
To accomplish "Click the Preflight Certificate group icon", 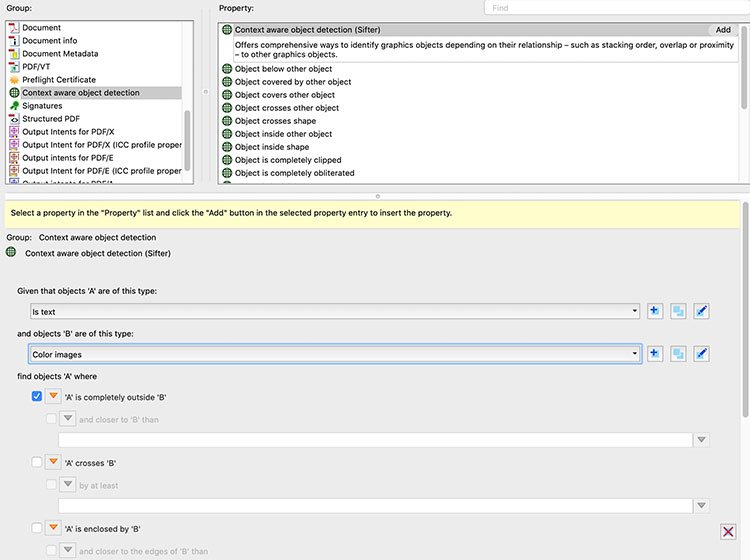I will click(14, 80).
